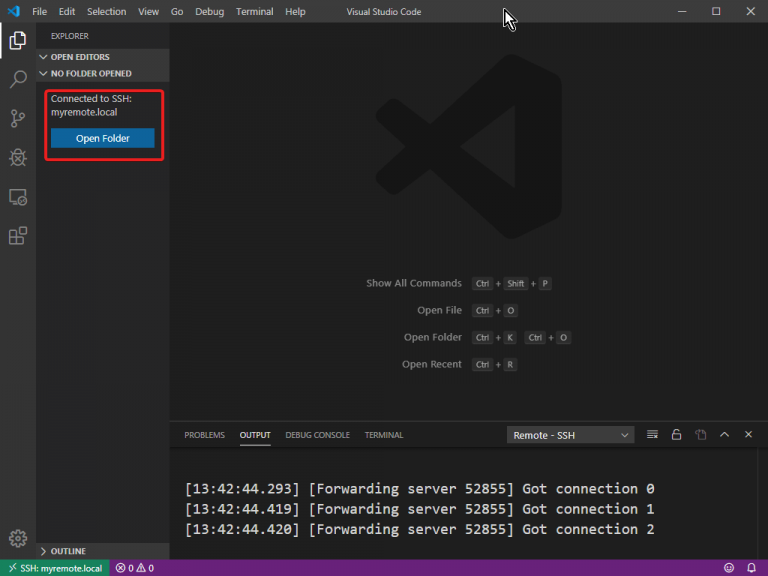Viewport: 768px width, 576px height.
Task: Maximize the panel with up chevron
Action: click(x=724, y=434)
